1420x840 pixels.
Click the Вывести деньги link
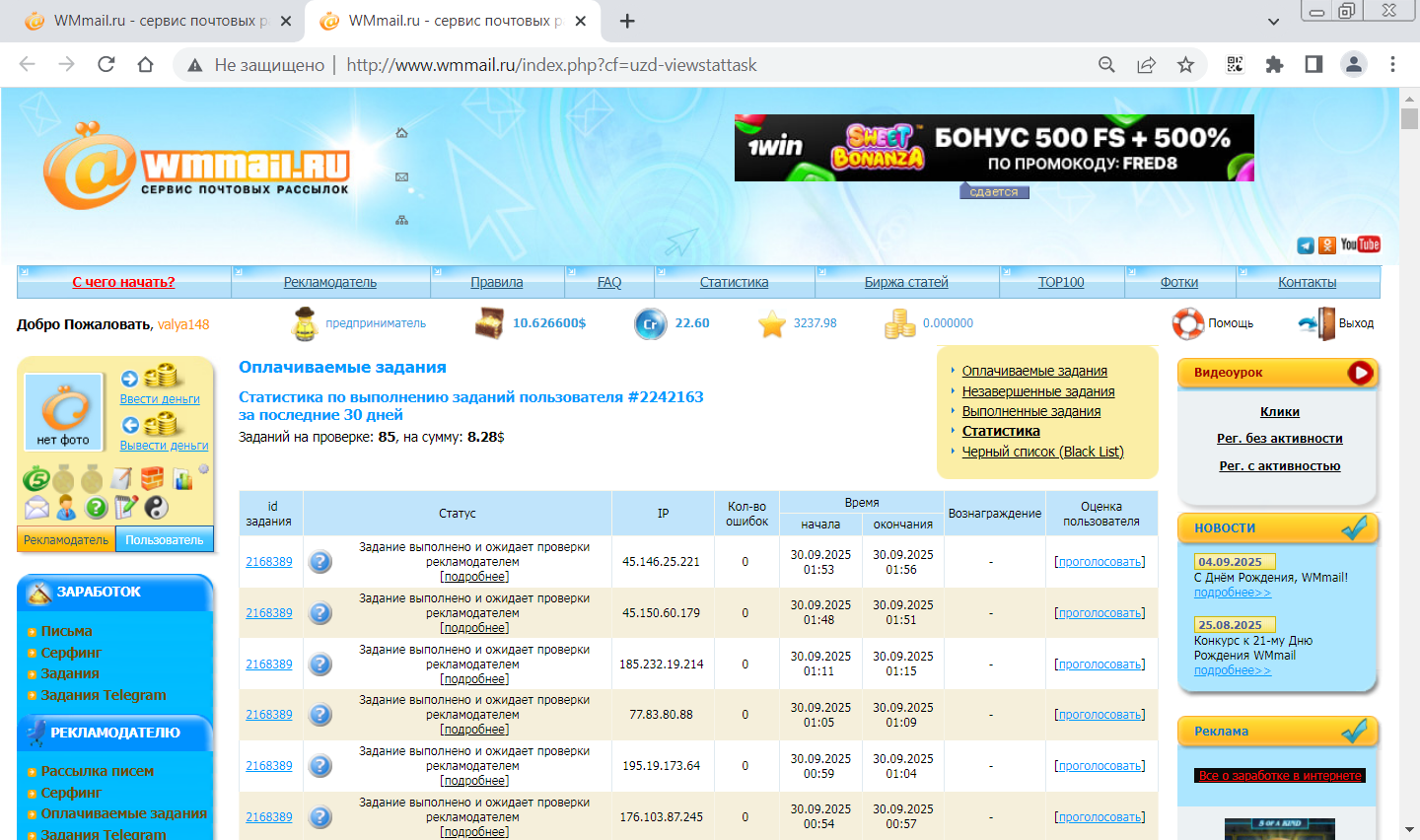tap(164, 446)
